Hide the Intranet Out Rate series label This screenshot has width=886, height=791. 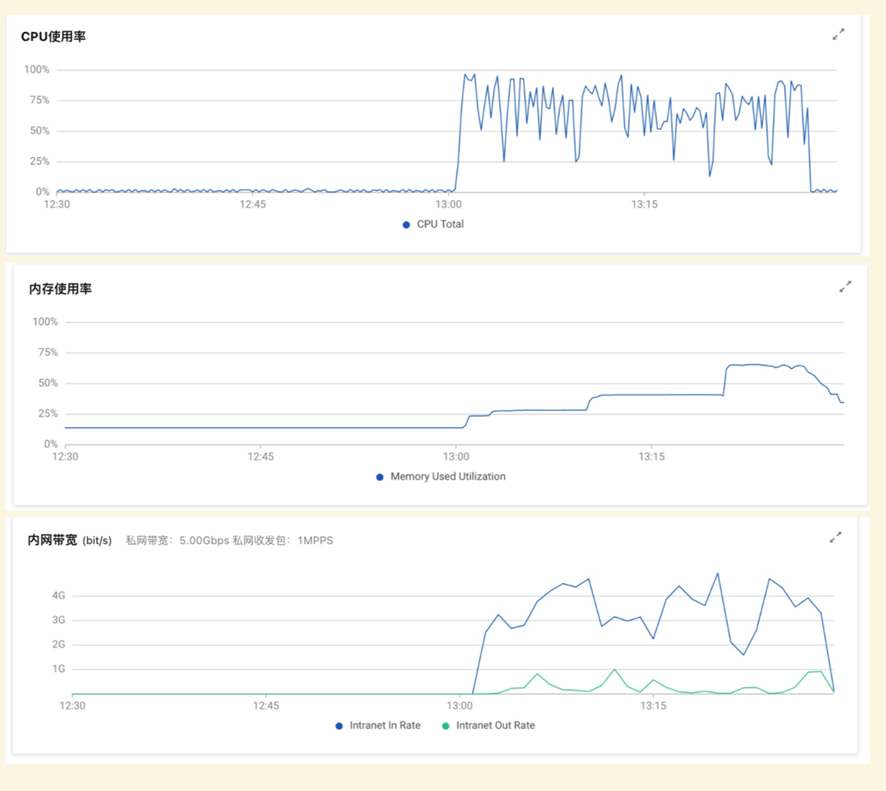tap(495, 726)
